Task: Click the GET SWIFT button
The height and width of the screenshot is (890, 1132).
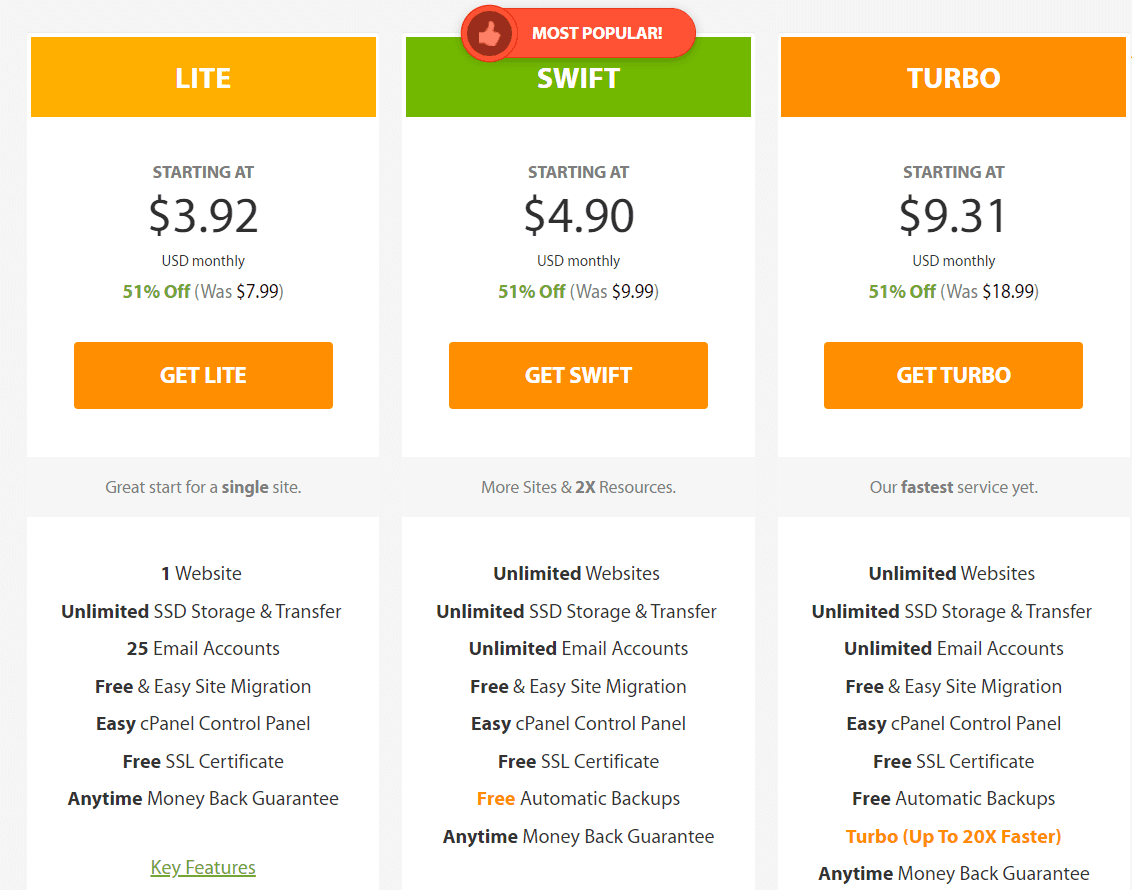Action: [578, 375]
